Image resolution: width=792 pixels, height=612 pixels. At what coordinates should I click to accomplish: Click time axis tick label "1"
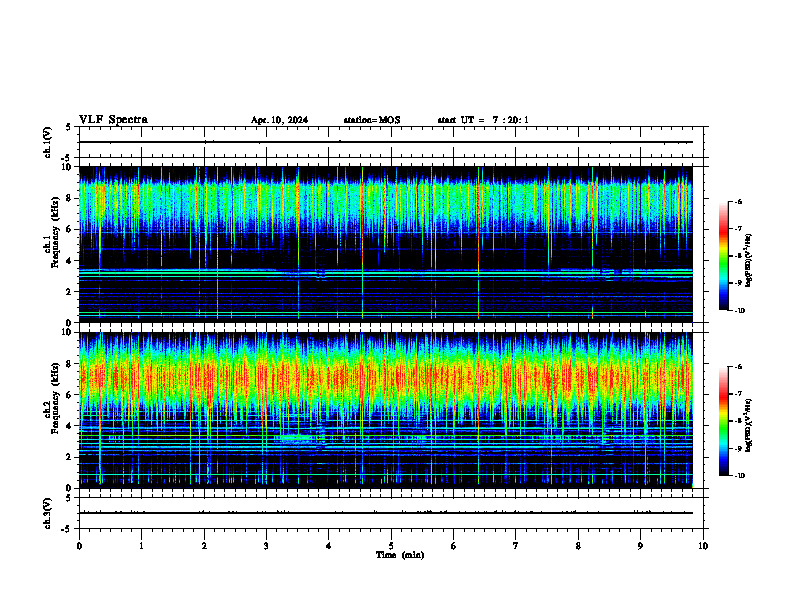(x=141, y=546)
